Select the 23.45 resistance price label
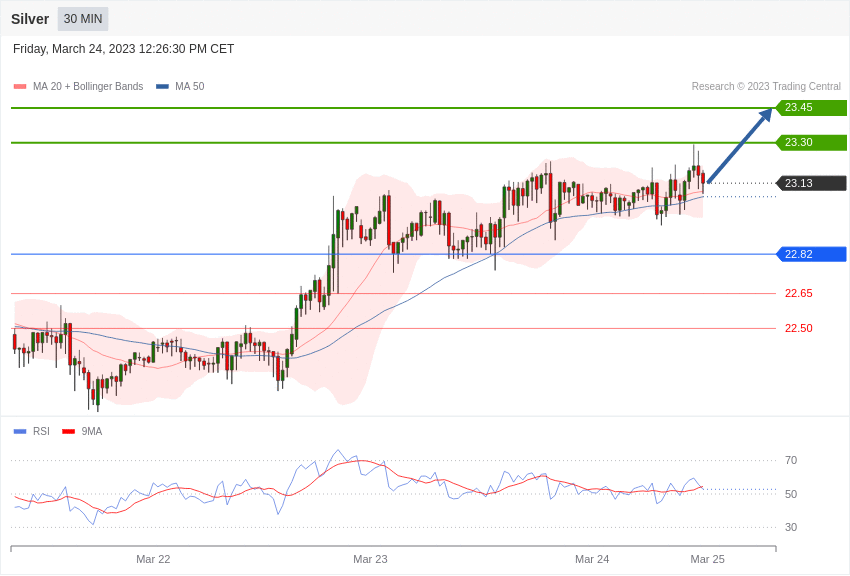Image resolution: width=850 pixels, height=576 pixels. (x=811, y=107)
